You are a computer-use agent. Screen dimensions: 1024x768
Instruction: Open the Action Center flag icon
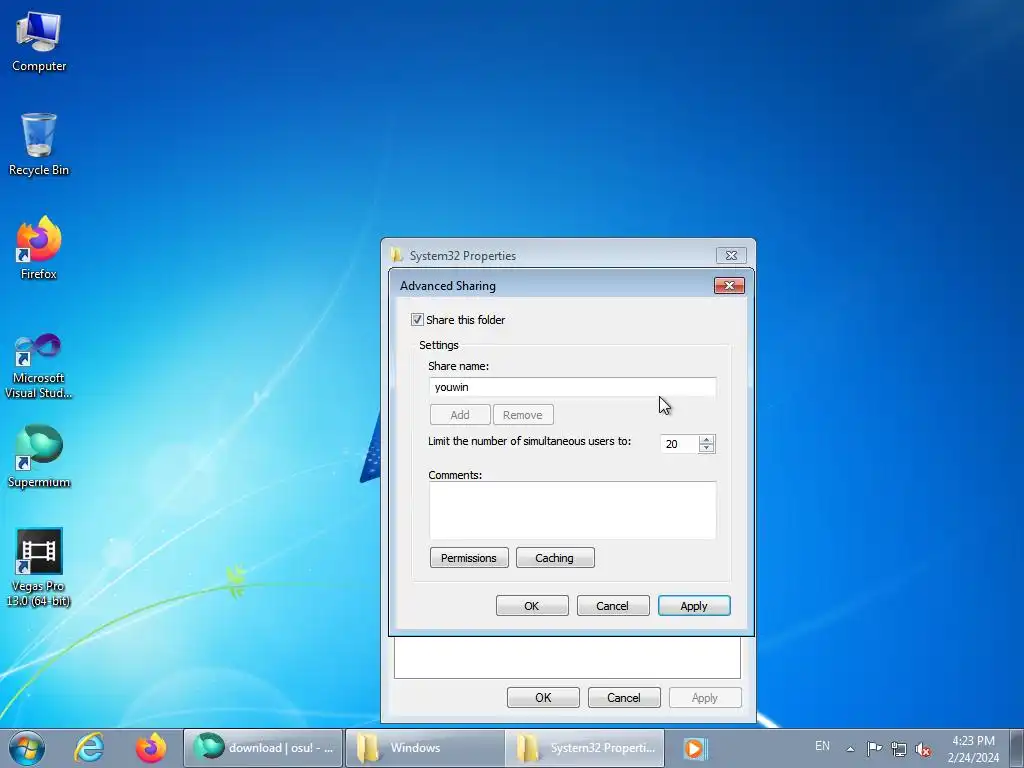[874, 749]
